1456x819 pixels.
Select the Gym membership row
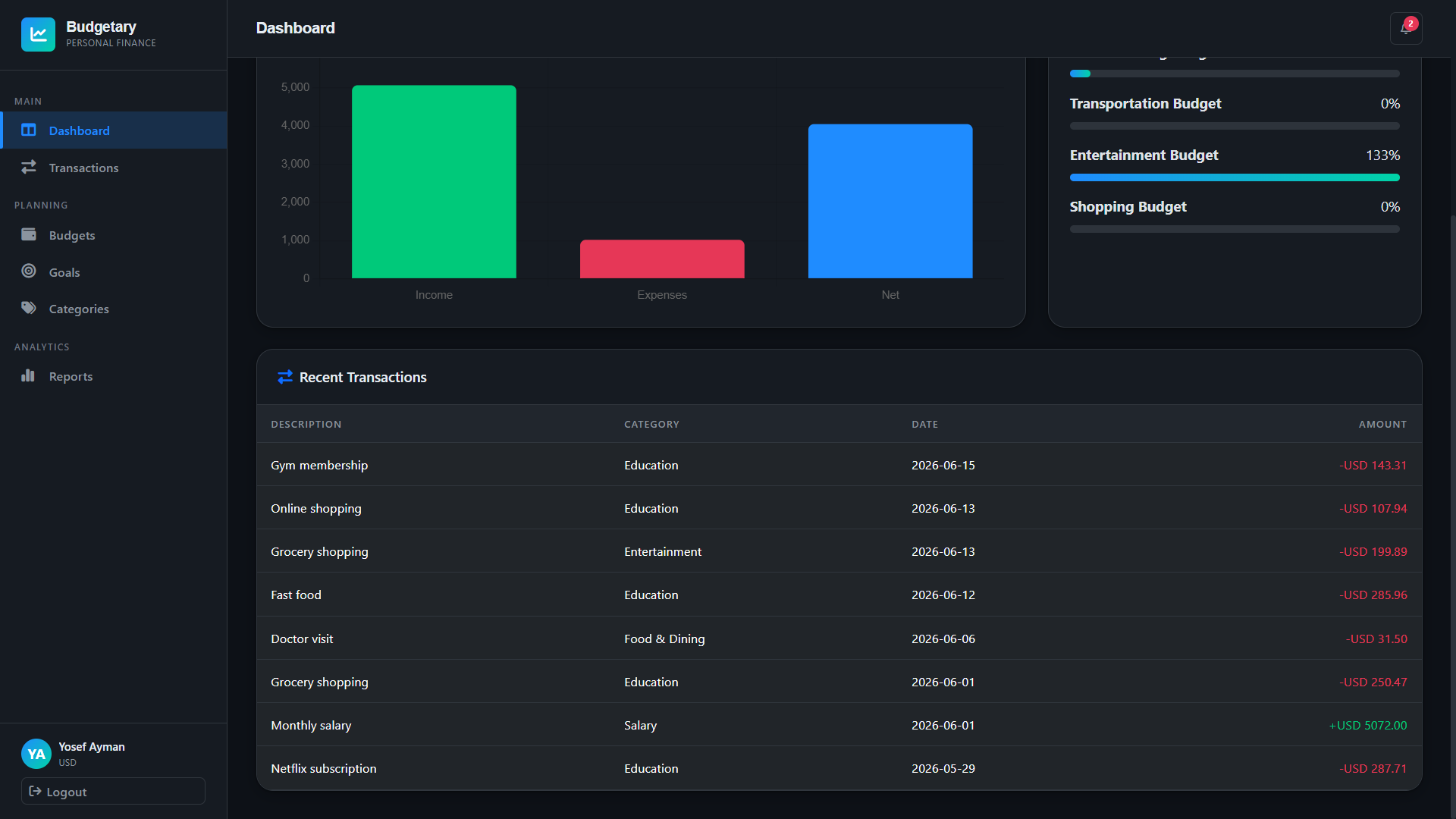(839, 465)
